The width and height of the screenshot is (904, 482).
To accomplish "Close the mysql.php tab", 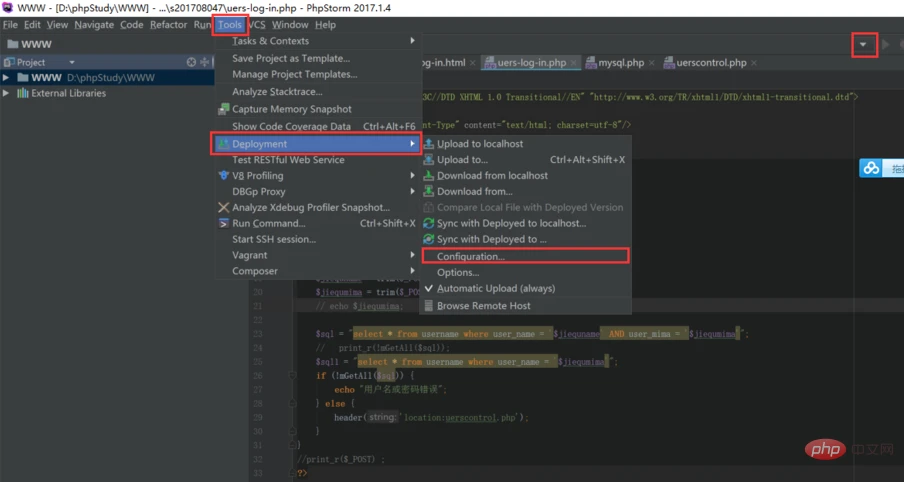I will pos(651,63).
